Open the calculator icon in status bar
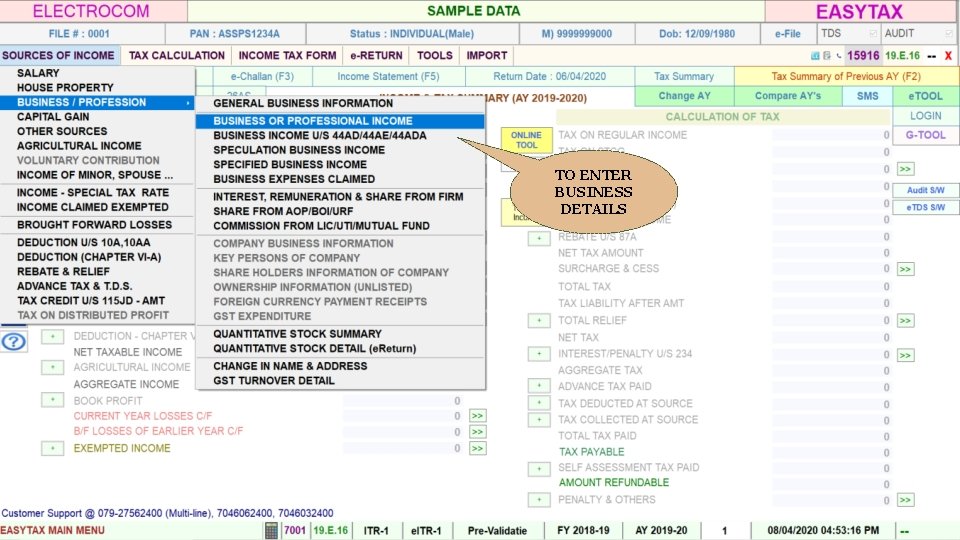 click(271, 530)
